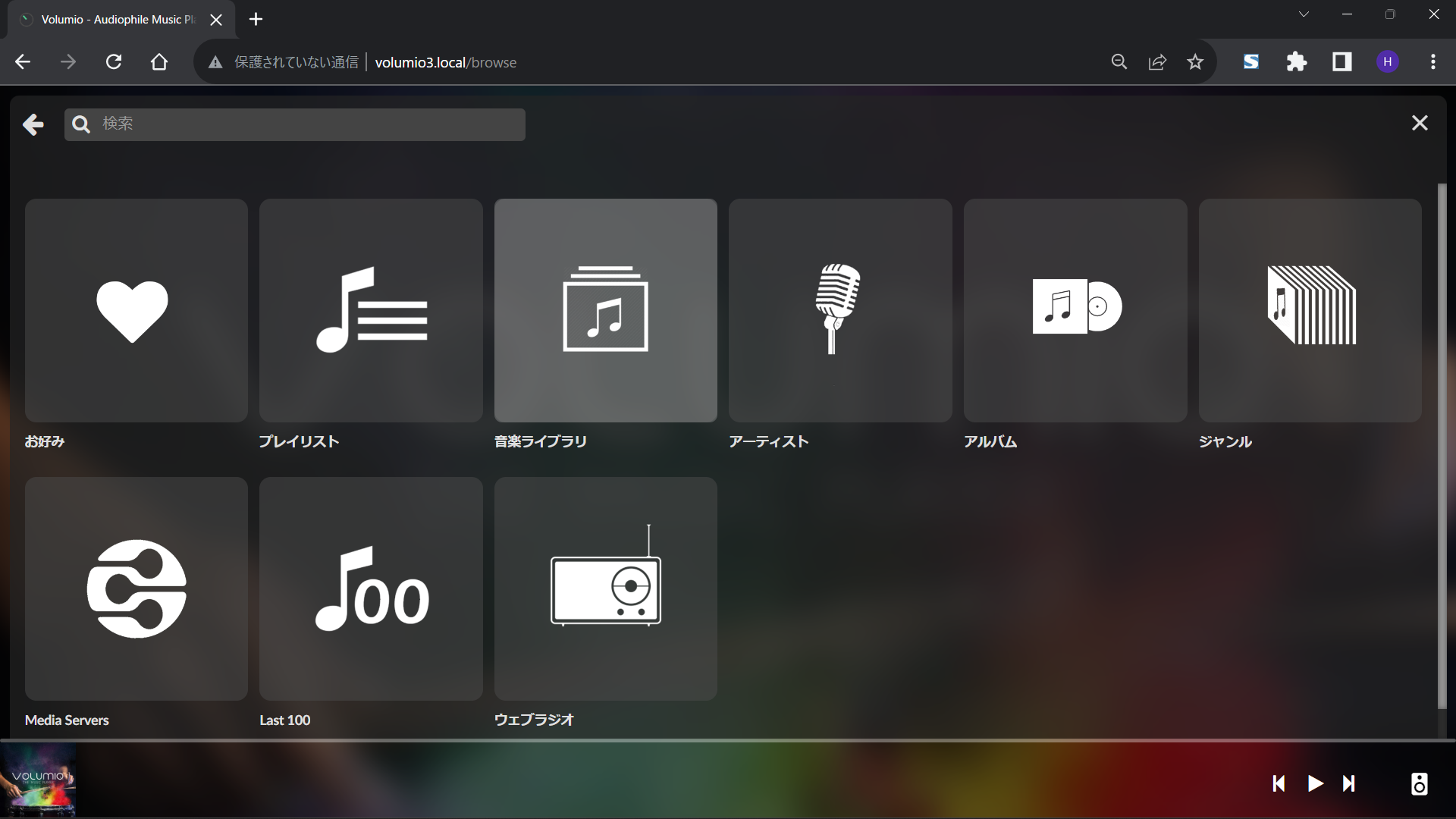Open the speaker volume control icon
The width and height of the screenshot is (1456, 819).
pyautogui.click(x=1419, y=783)
